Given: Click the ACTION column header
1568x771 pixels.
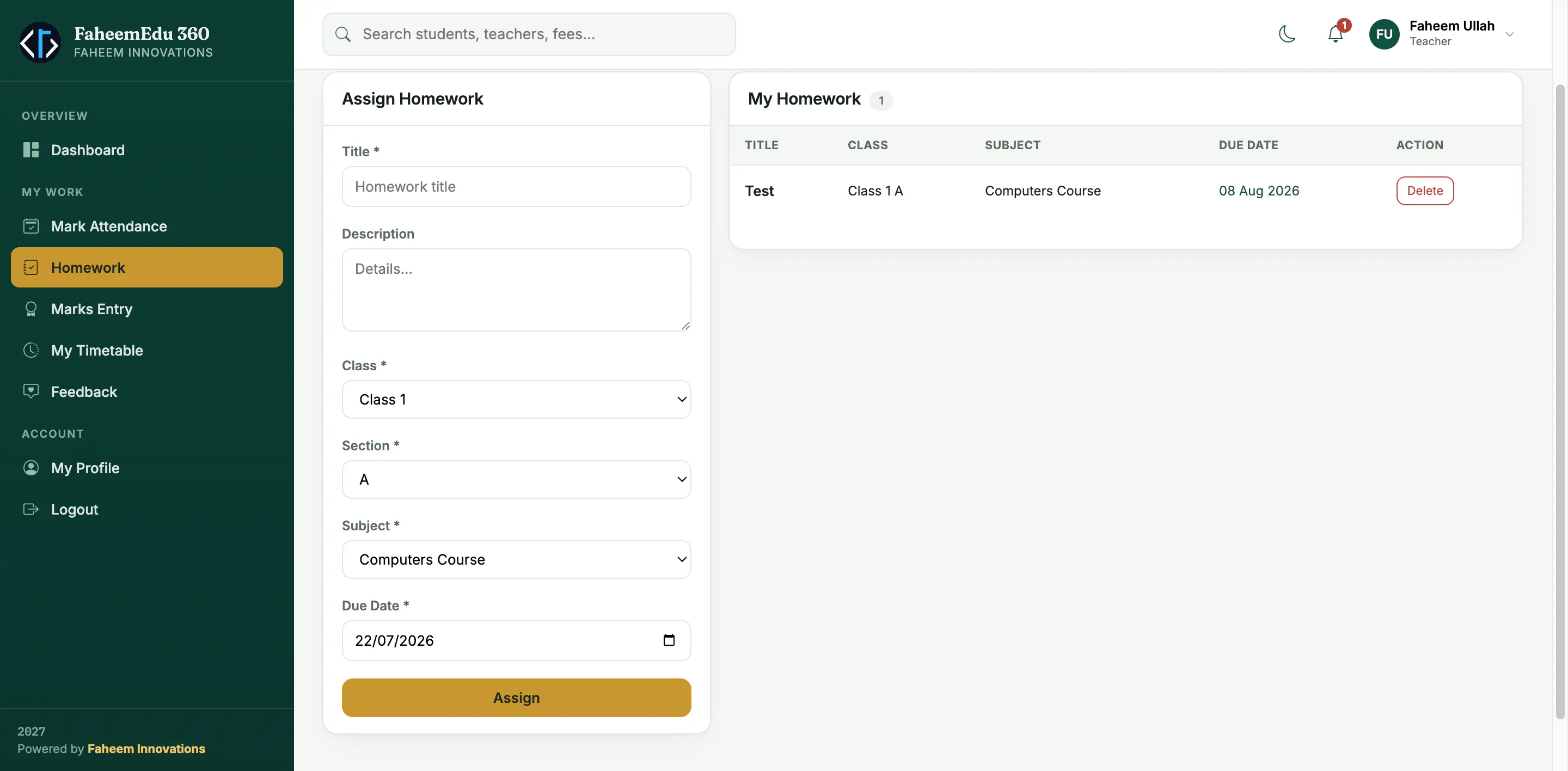Looking at the screenshot, I should tap(1419, 145).
